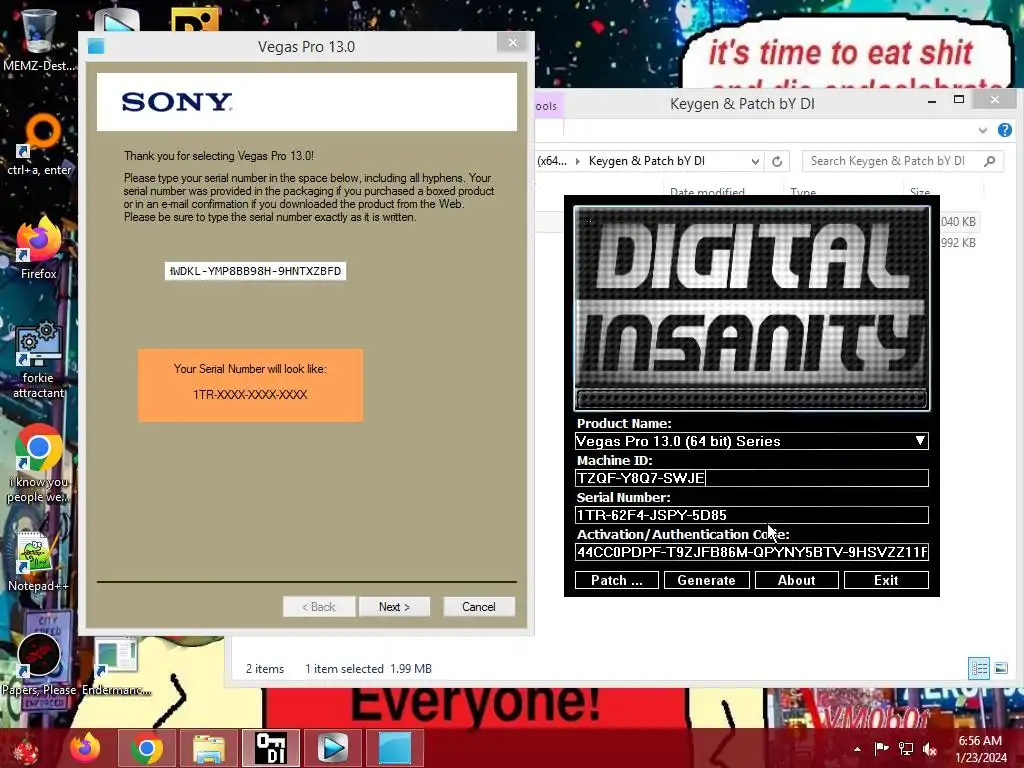Click the Type column header in Explorer

tap(803, 192)
